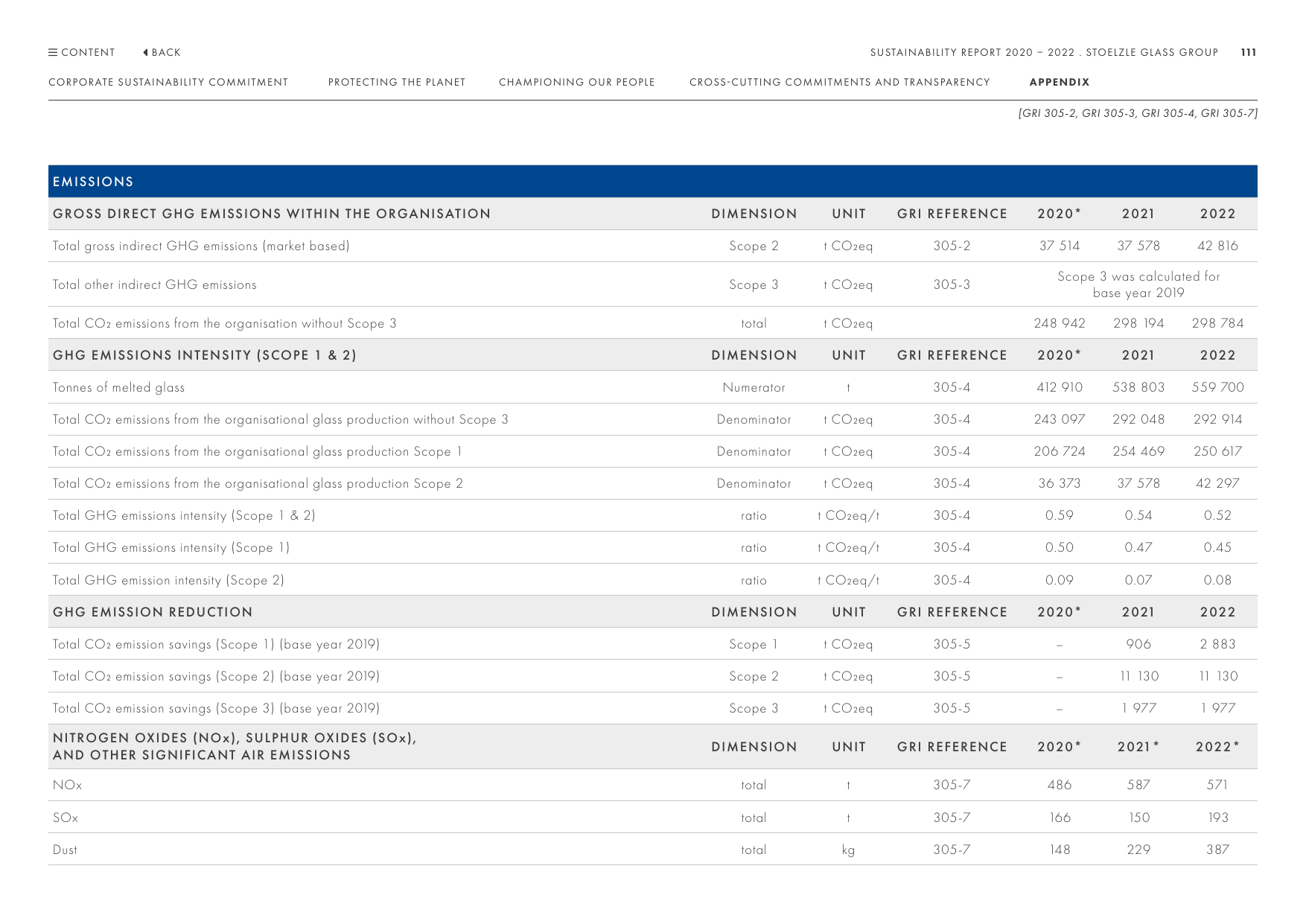
Task: Select the value 42 816
Action: [x=1217, y=246]
